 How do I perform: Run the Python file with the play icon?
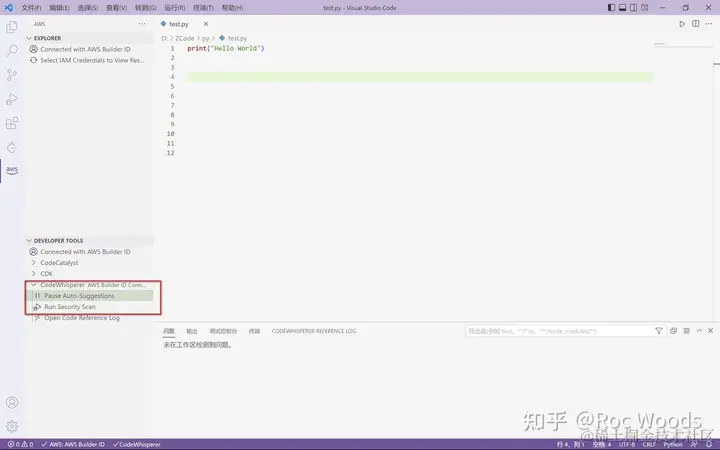coord(682,24)
